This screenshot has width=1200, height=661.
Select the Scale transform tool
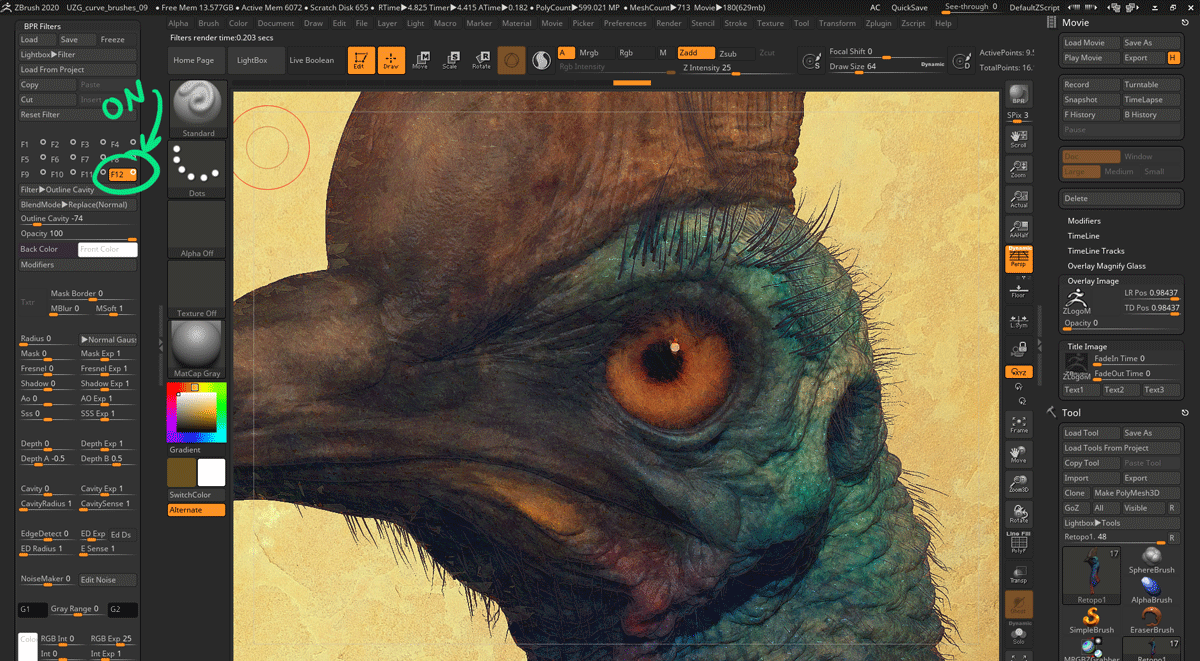coord(450,60)
